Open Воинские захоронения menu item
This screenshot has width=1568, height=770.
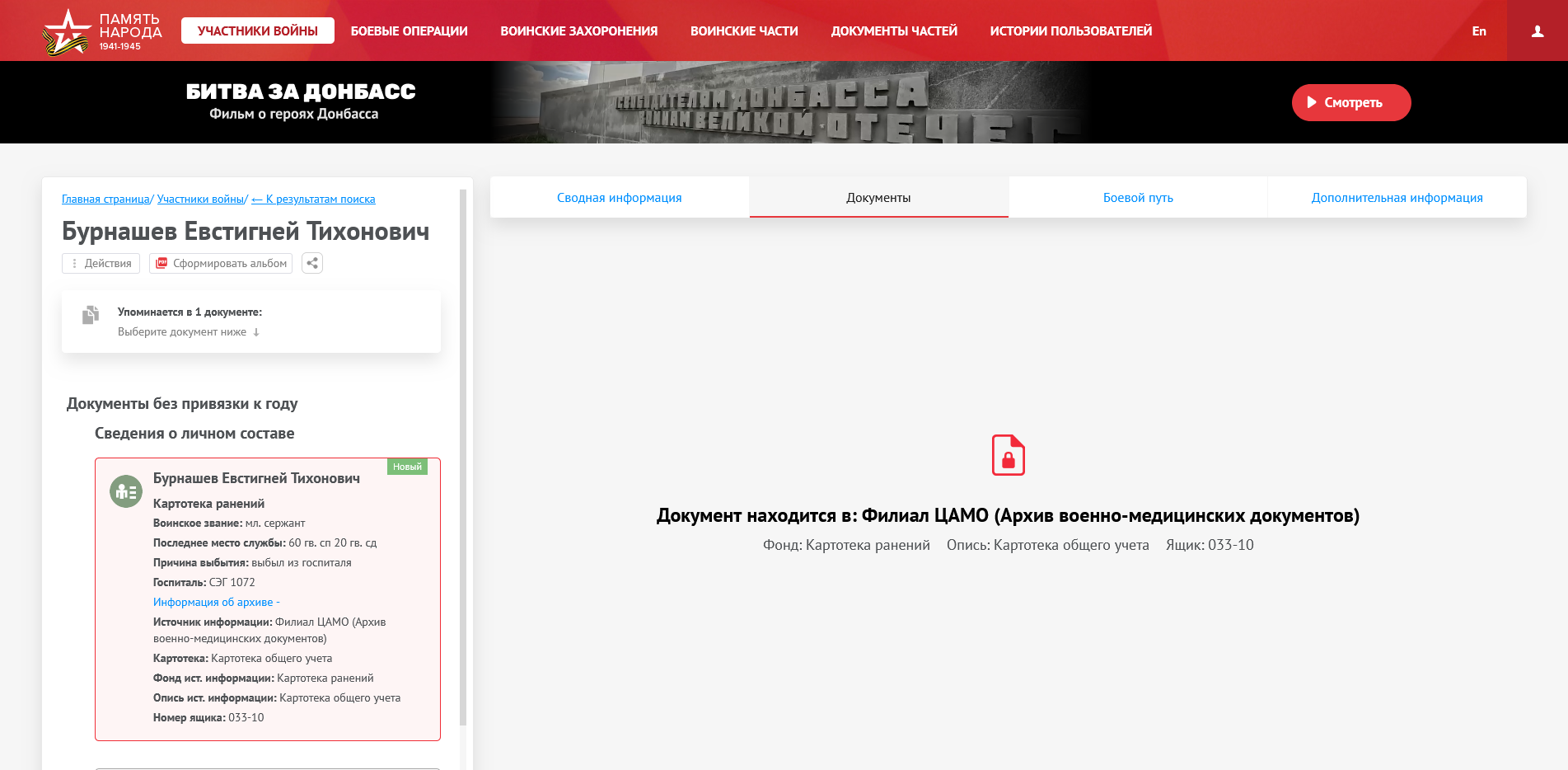(x=578, y=31)
